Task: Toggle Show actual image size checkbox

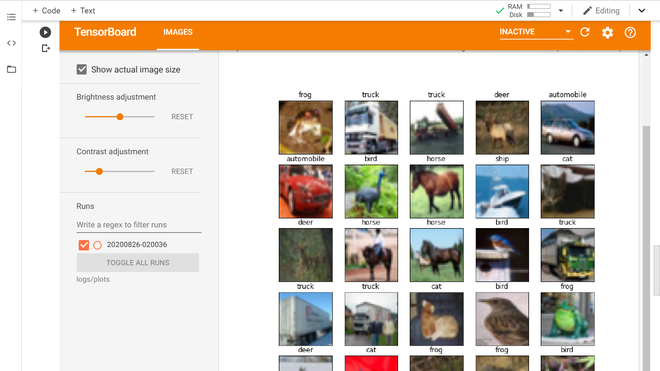Action: pos(82,69)
